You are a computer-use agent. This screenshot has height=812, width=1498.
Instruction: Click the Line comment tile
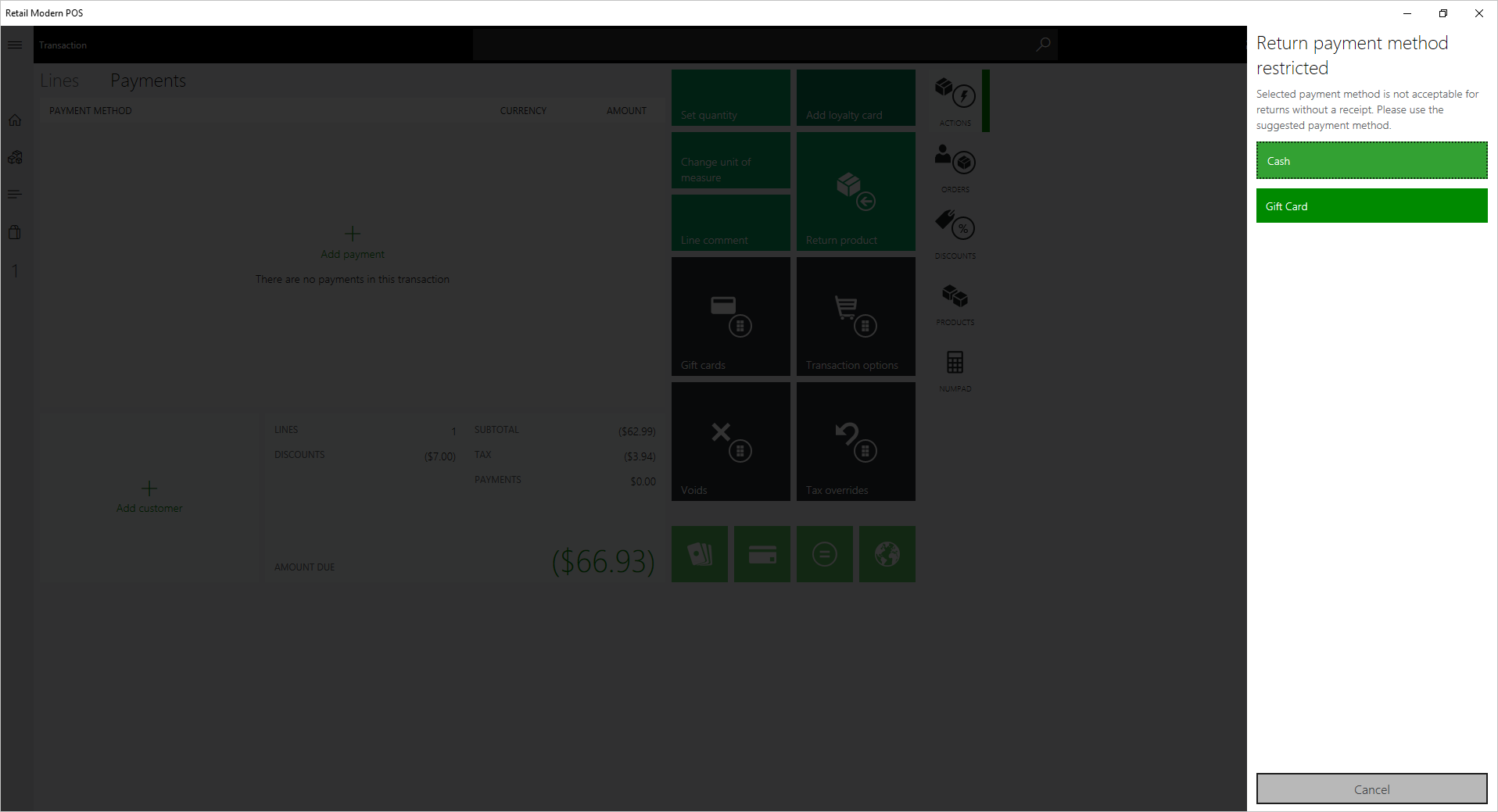pyautogui.click(x=731, y=223)
